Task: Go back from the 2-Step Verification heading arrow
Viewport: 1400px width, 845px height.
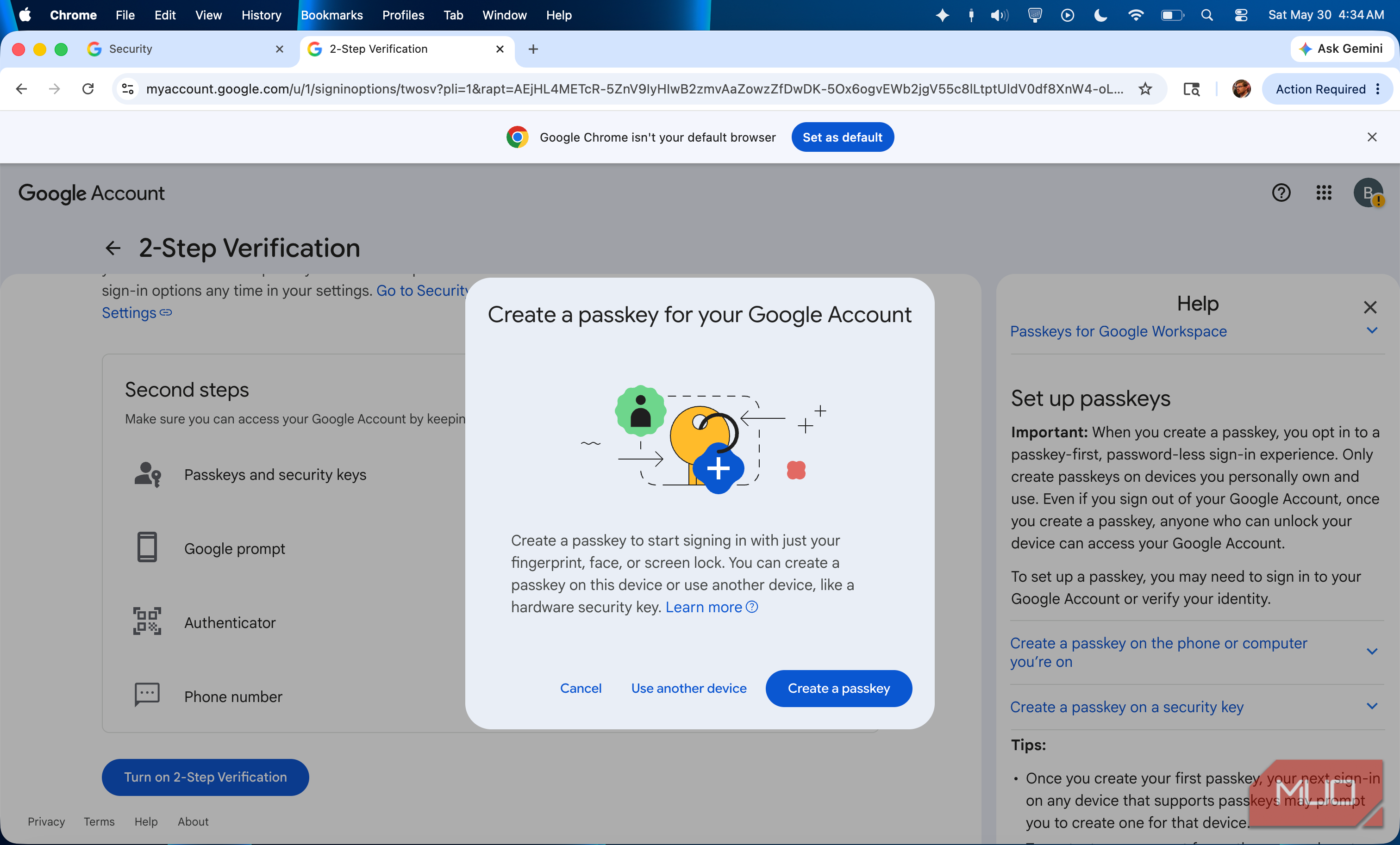Action: pyautogui.click(x=113, y=248)
